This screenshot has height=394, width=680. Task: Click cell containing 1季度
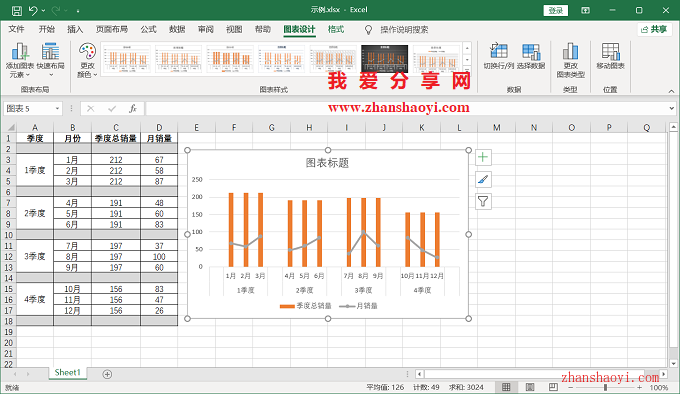[x=35, y=170]
